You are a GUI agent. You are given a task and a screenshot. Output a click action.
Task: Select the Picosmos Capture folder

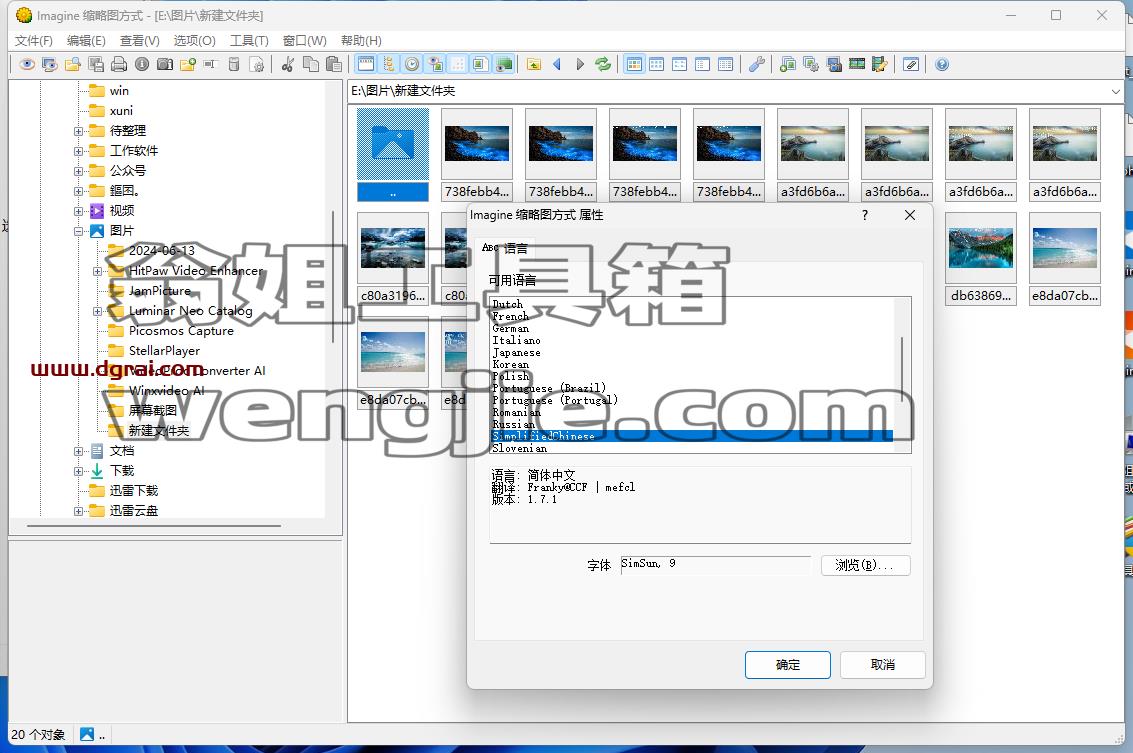click(x=181, y=331)
